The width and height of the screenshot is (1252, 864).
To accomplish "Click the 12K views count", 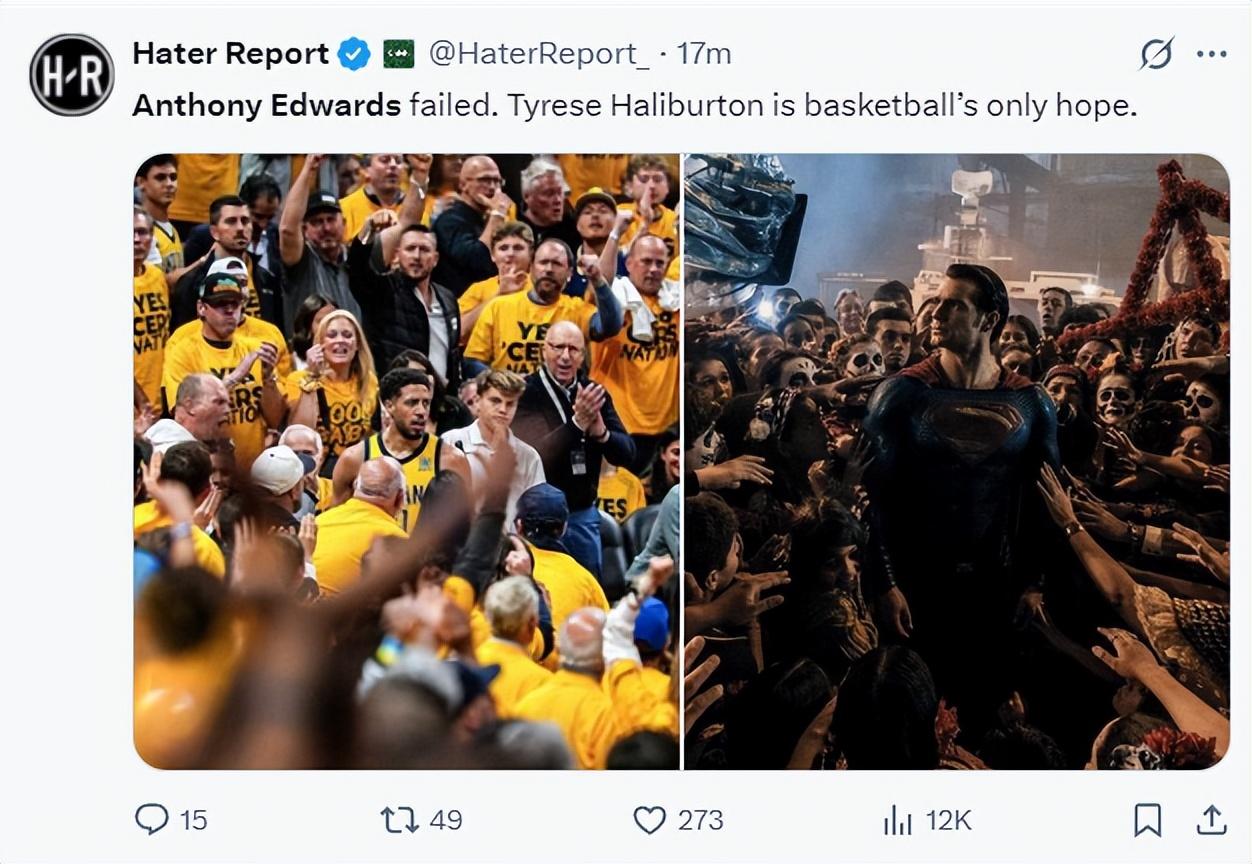I will (948, 820).
